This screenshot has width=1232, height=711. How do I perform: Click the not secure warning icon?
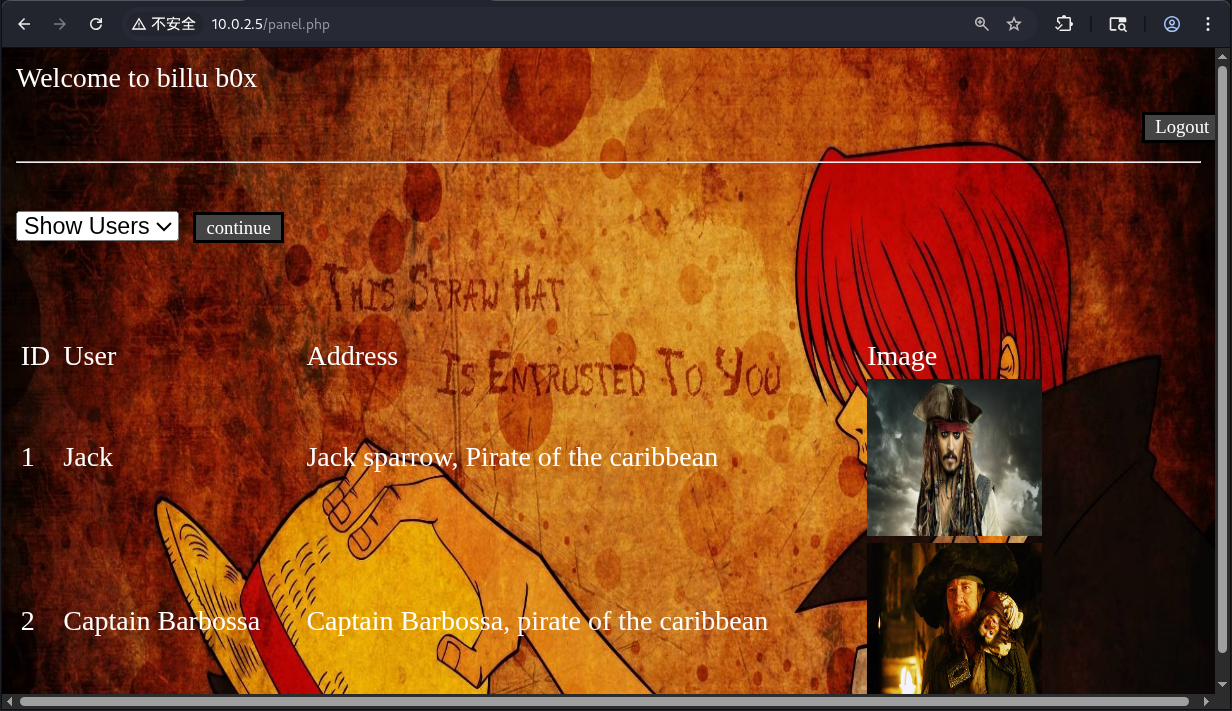tap(139, 24)
